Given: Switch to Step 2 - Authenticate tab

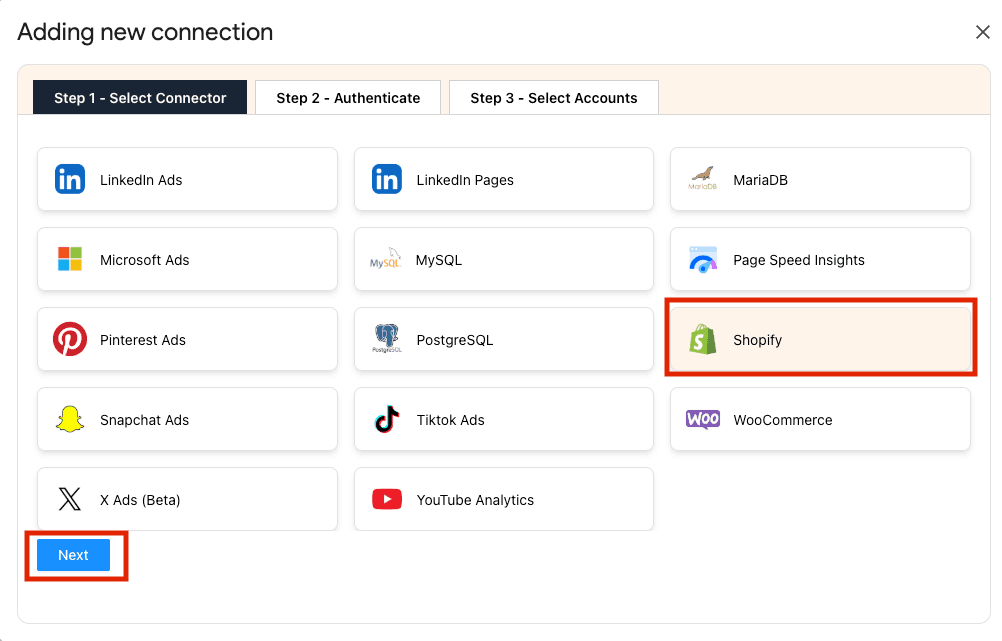Looking at the screenshot, I should [x=348, y=98].
